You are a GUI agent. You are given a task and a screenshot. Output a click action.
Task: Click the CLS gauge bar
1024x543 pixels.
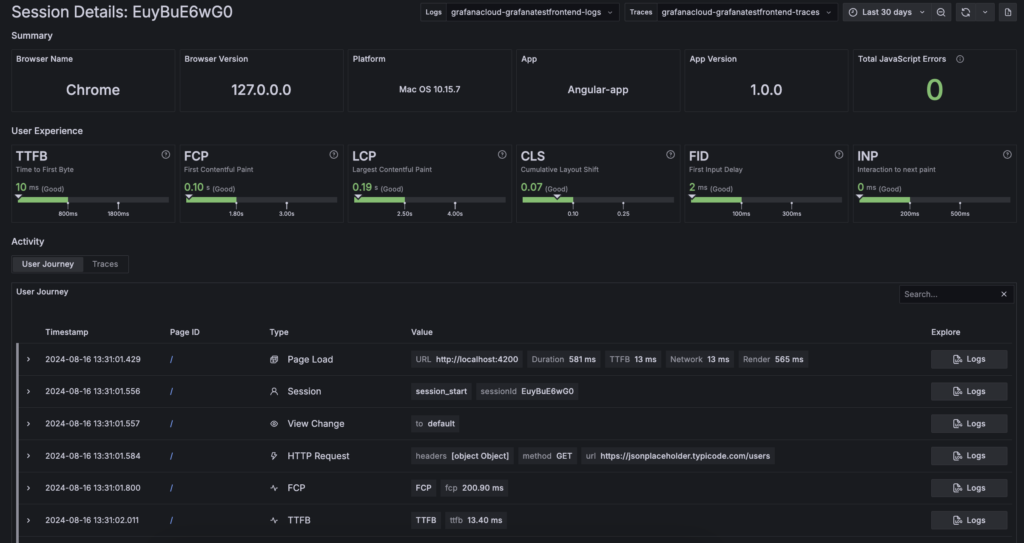click(598, 200)
